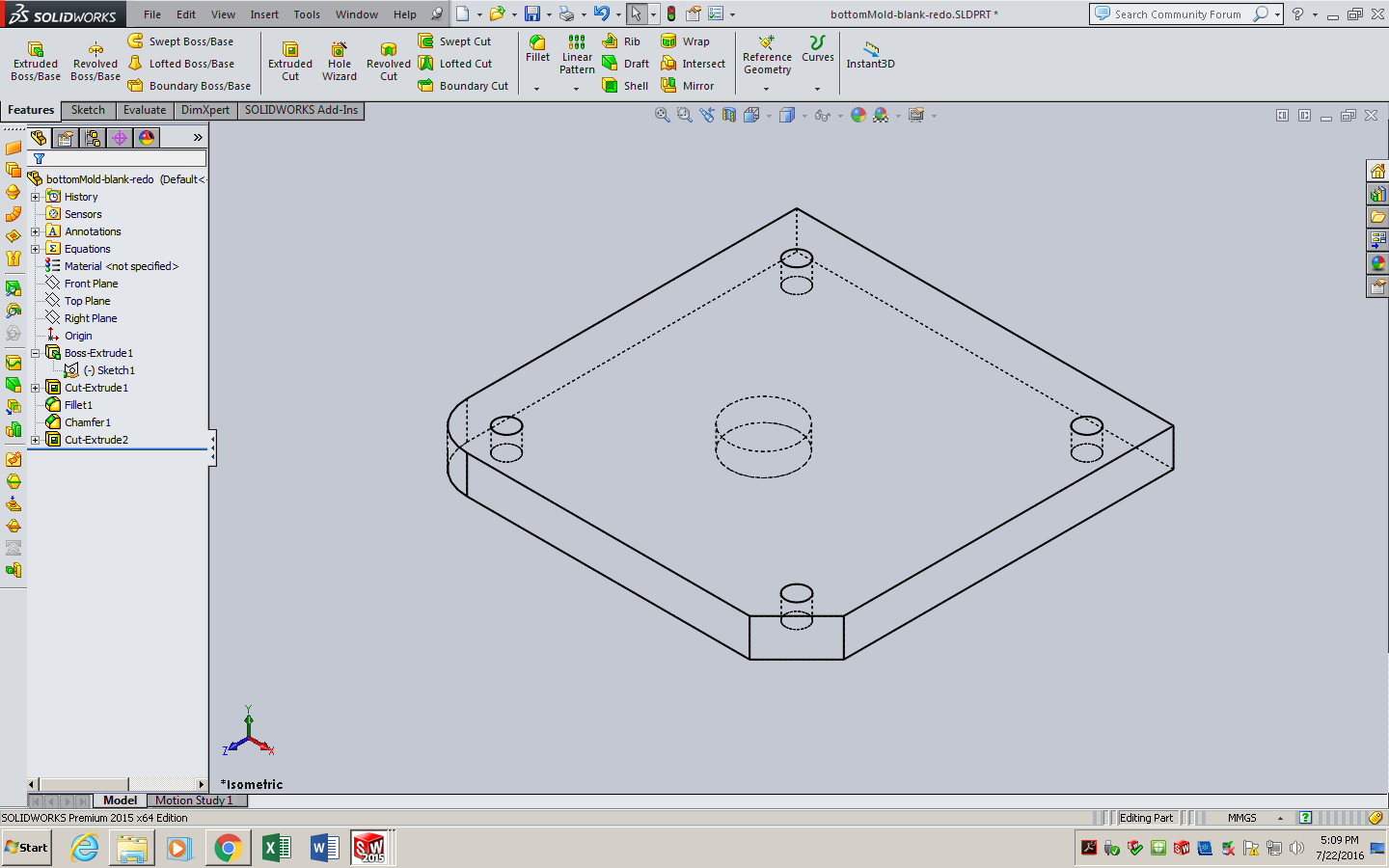Open the Hole Wizard
The width and height of the screenshot is (1389, 868).
(x=339, y=61)
